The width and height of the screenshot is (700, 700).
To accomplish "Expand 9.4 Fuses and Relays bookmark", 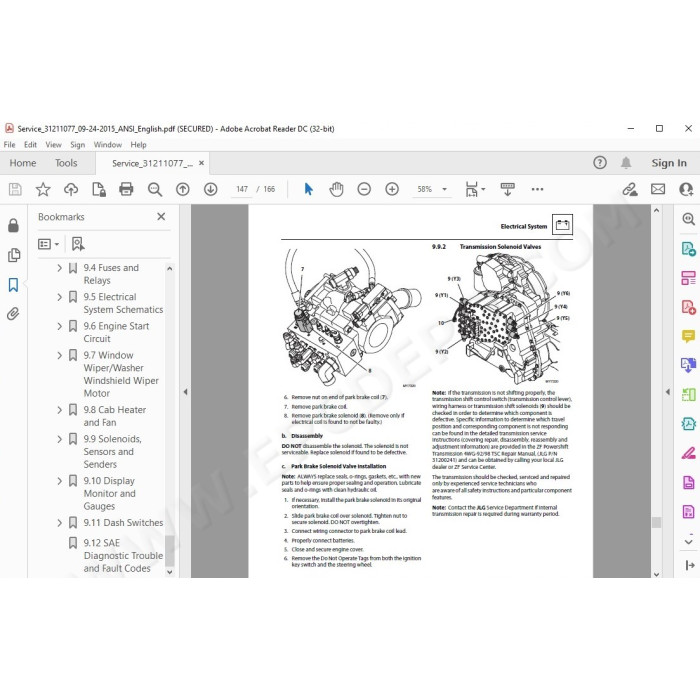I will pos(59,268).
